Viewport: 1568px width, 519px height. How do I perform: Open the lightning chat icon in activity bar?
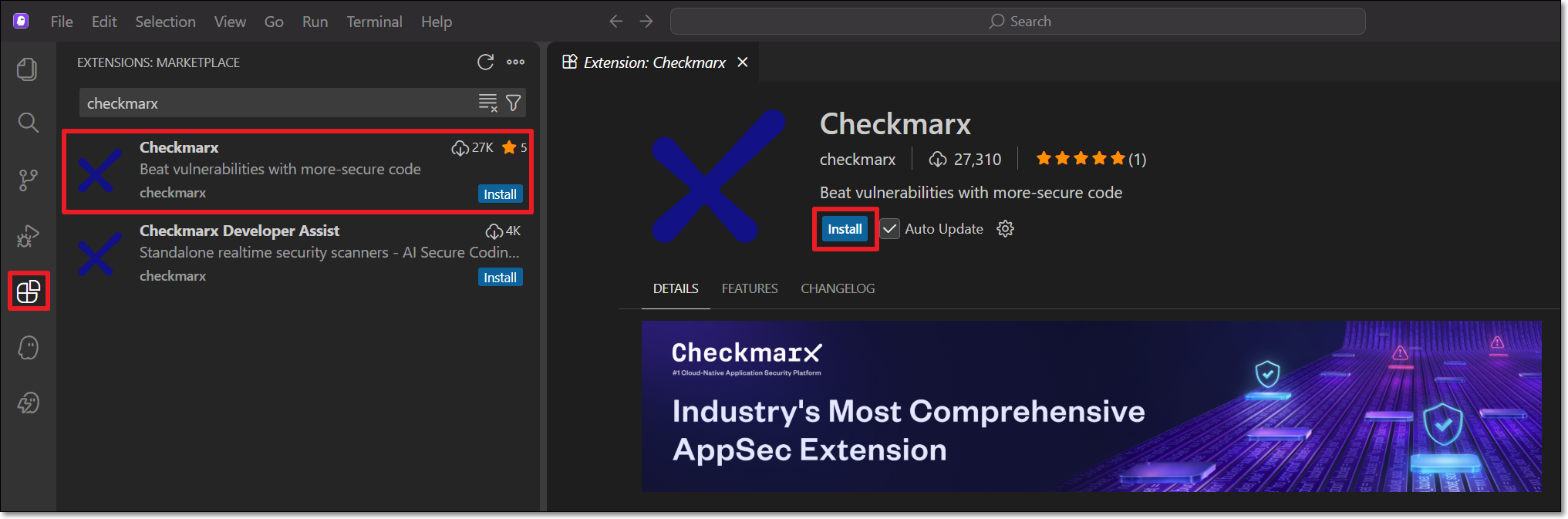point(29,403)
